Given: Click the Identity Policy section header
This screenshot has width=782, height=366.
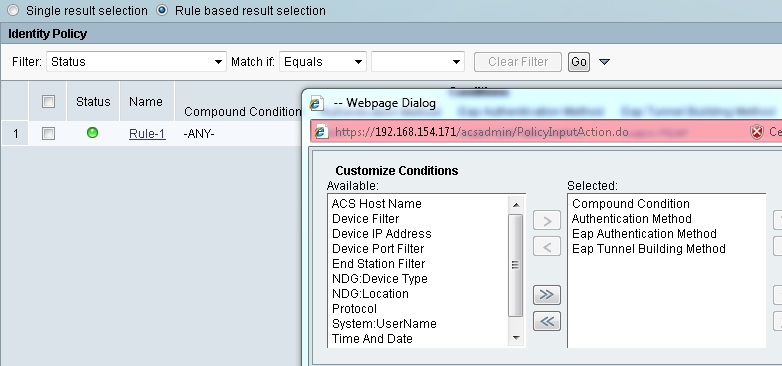Looking at the screenshot, I should coord(47,33).
